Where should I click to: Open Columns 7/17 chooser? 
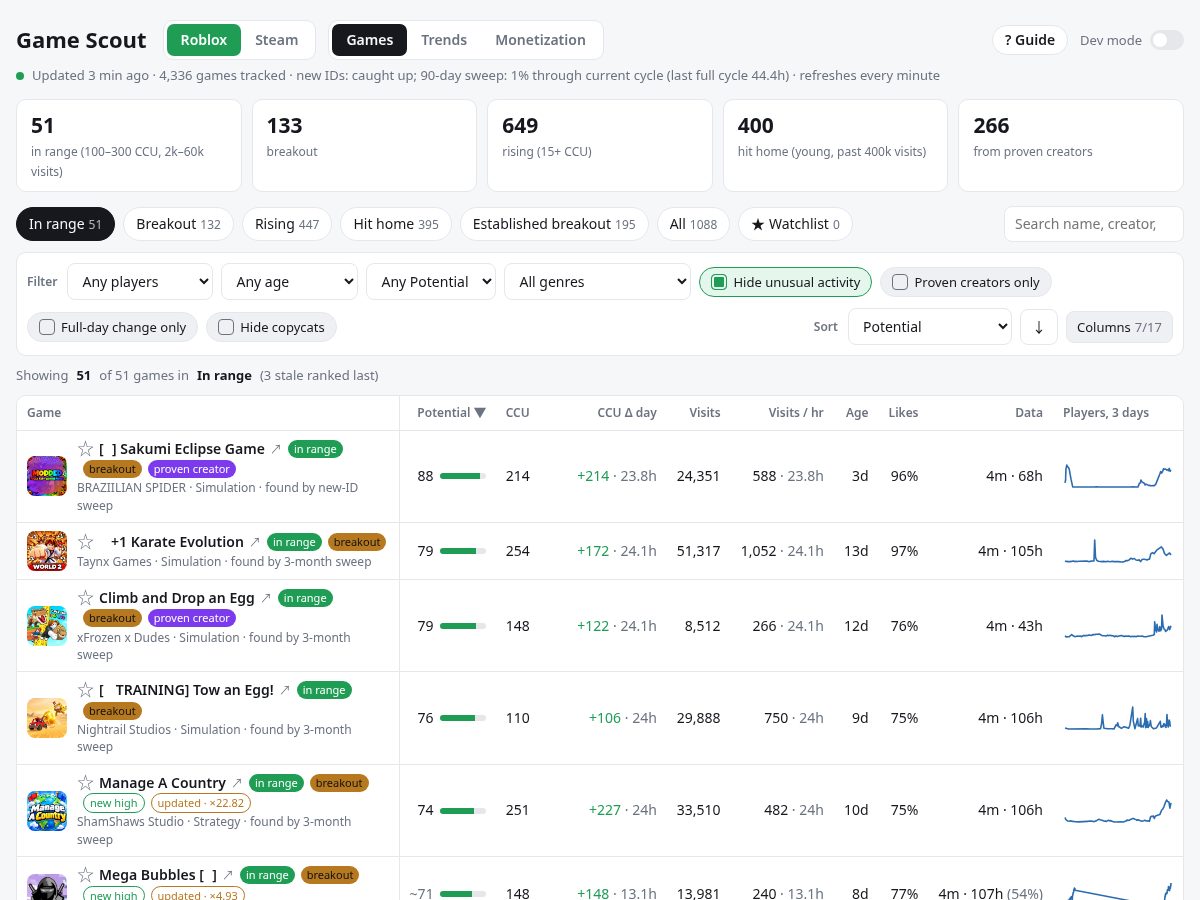tap(1119, 327)
